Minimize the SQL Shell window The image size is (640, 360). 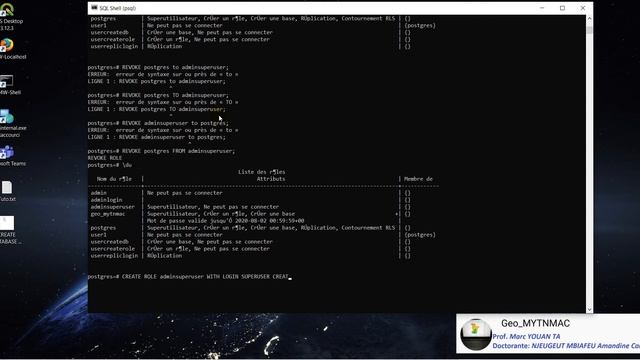click(542, 8)
